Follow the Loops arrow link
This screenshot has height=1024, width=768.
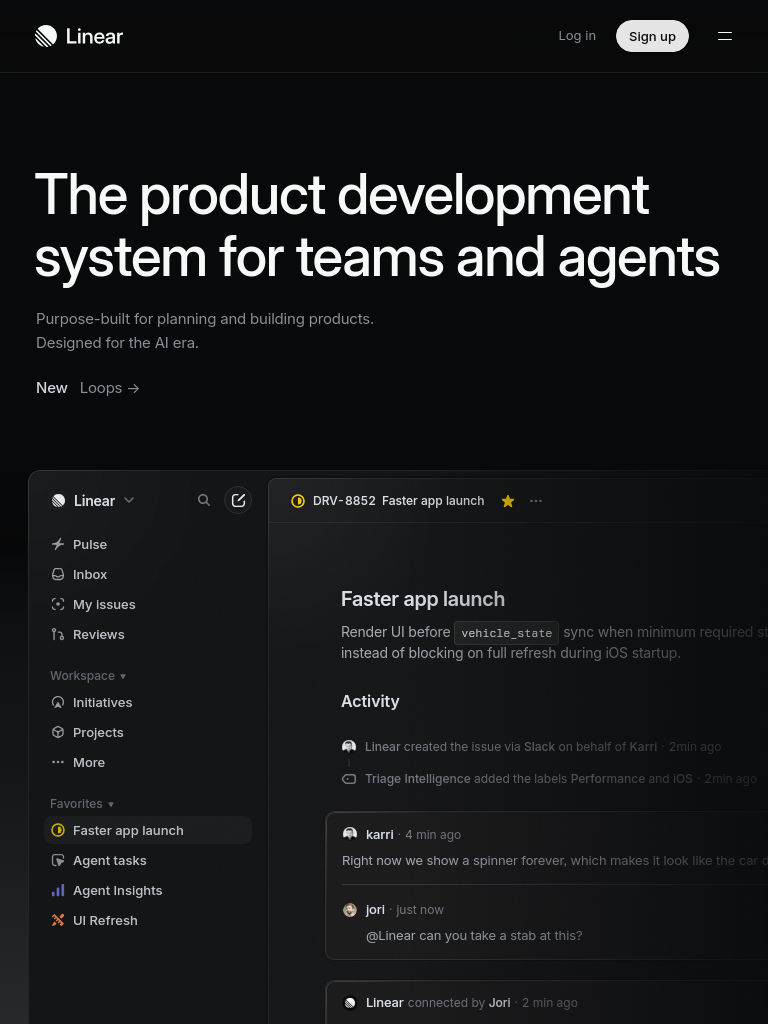click(110, 388)
